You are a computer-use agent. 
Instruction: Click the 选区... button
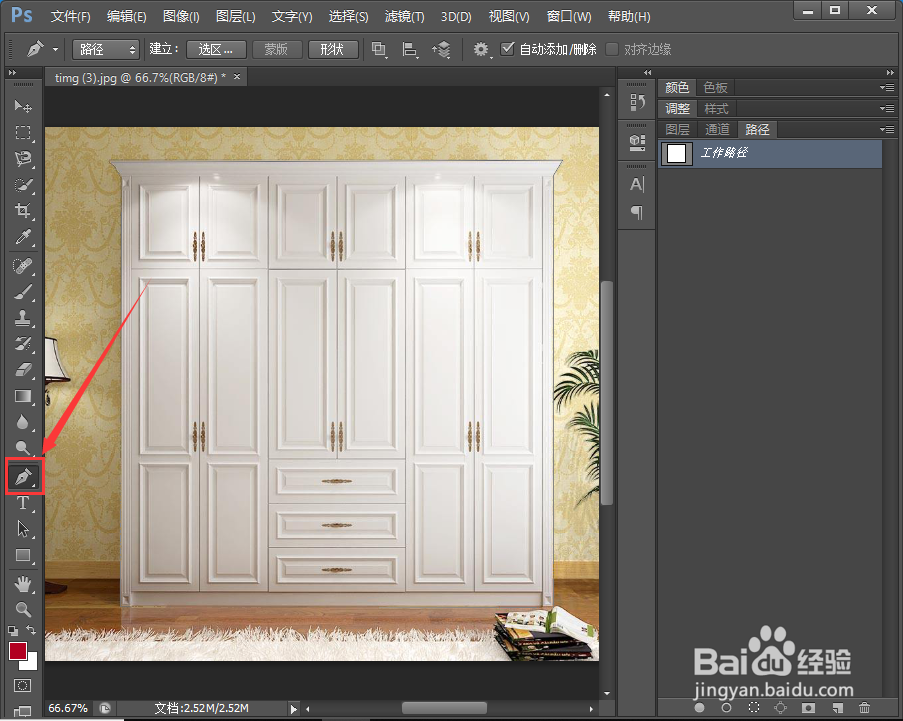pos(216,50)
